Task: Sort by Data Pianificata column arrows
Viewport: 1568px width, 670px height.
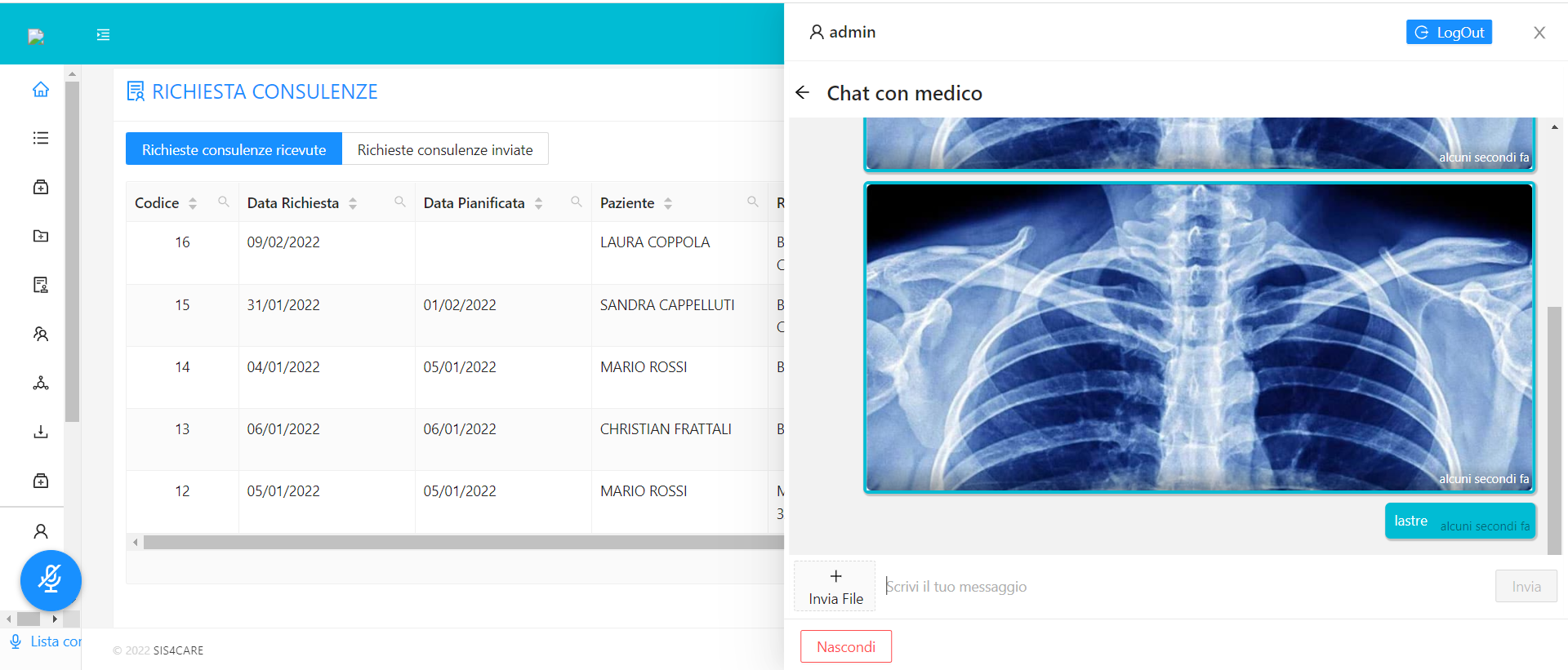Action: click(538, 203)
